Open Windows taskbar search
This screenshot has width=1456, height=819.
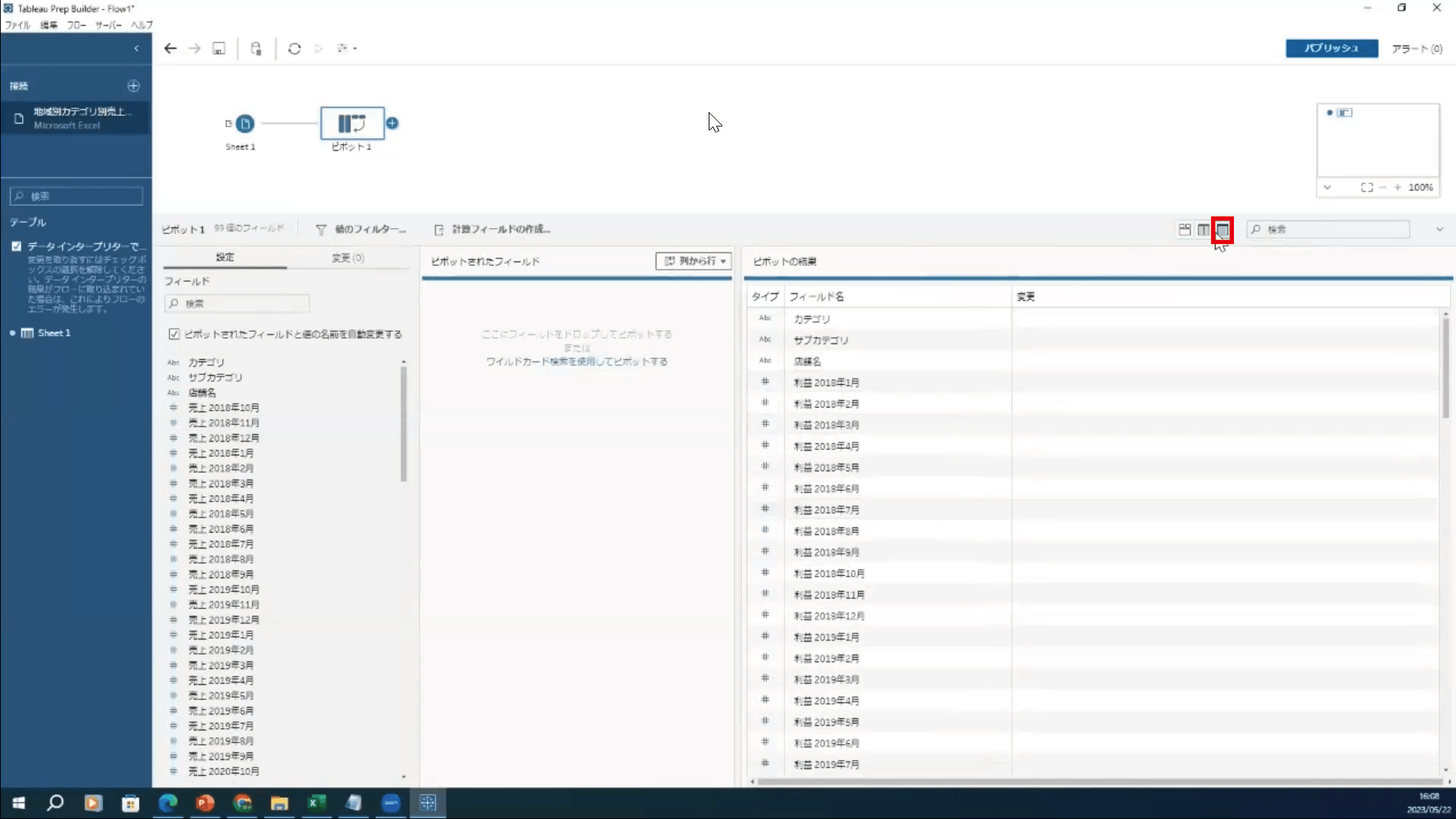click(x=55, y=803)
